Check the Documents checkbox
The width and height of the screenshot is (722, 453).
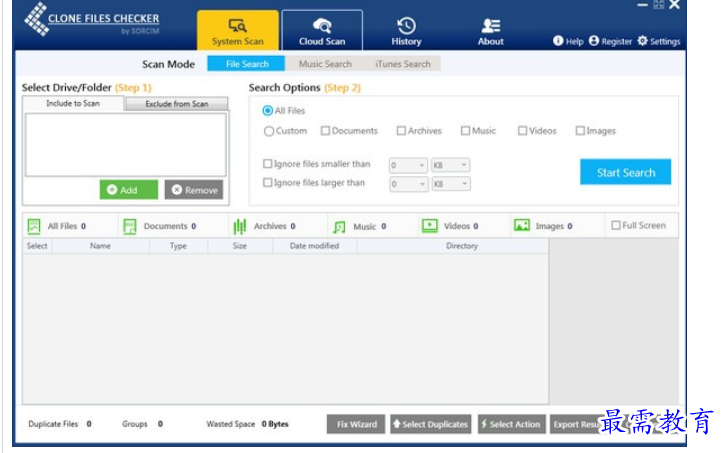325,131
